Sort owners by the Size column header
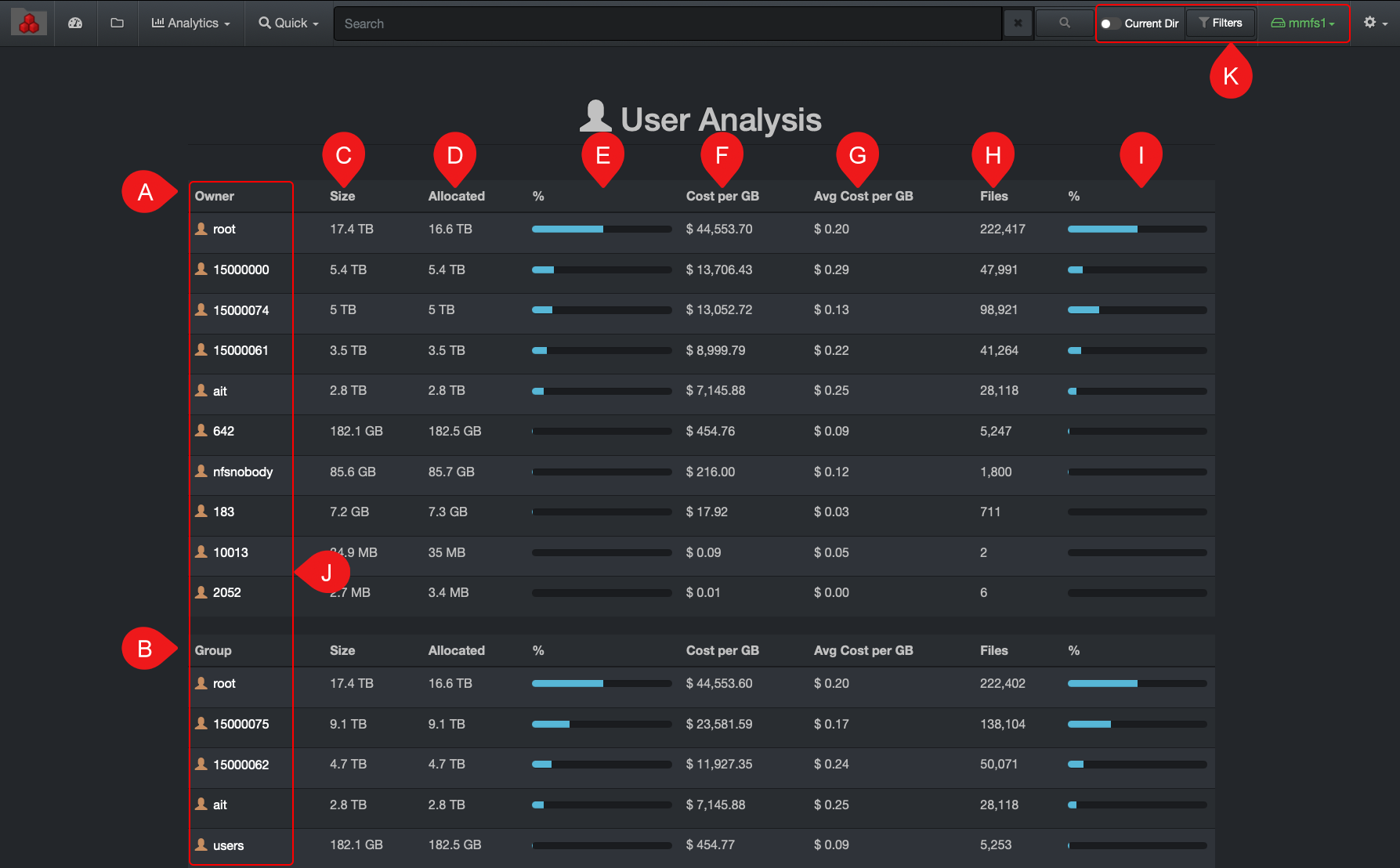 342,196
